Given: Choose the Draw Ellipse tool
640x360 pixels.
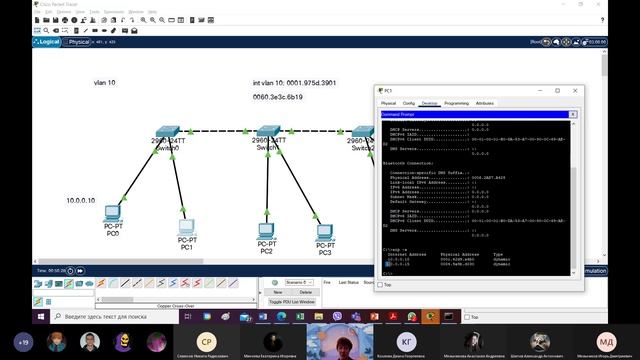Looking at the screenshot, I should pos(104,31).
